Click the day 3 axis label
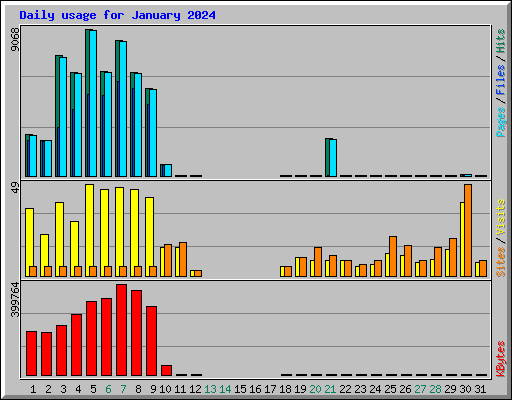This screenshot has width=512, height=400. (x=63, y=389)
